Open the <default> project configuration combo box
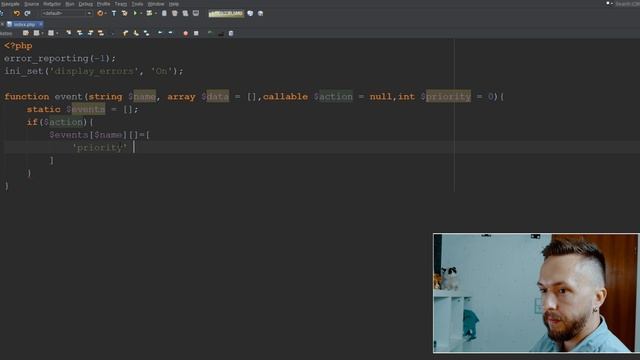This screenshot has height=360, width=640. [67, 13]
